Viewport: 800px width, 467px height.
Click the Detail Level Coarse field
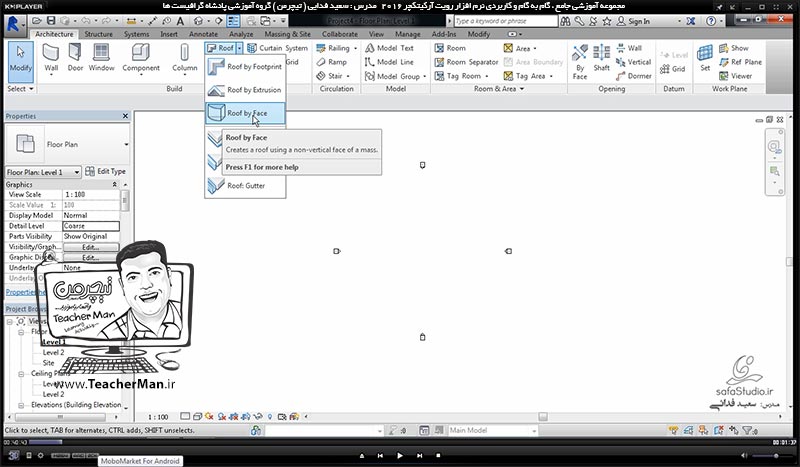[x=91, y=226]
